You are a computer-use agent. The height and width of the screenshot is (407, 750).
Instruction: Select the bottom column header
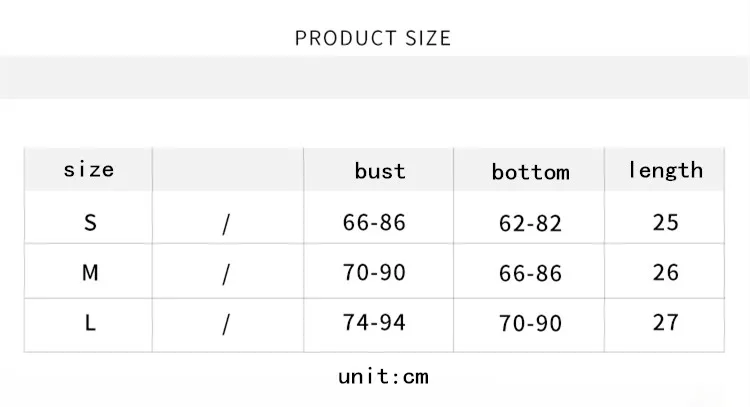click(530, 172)
